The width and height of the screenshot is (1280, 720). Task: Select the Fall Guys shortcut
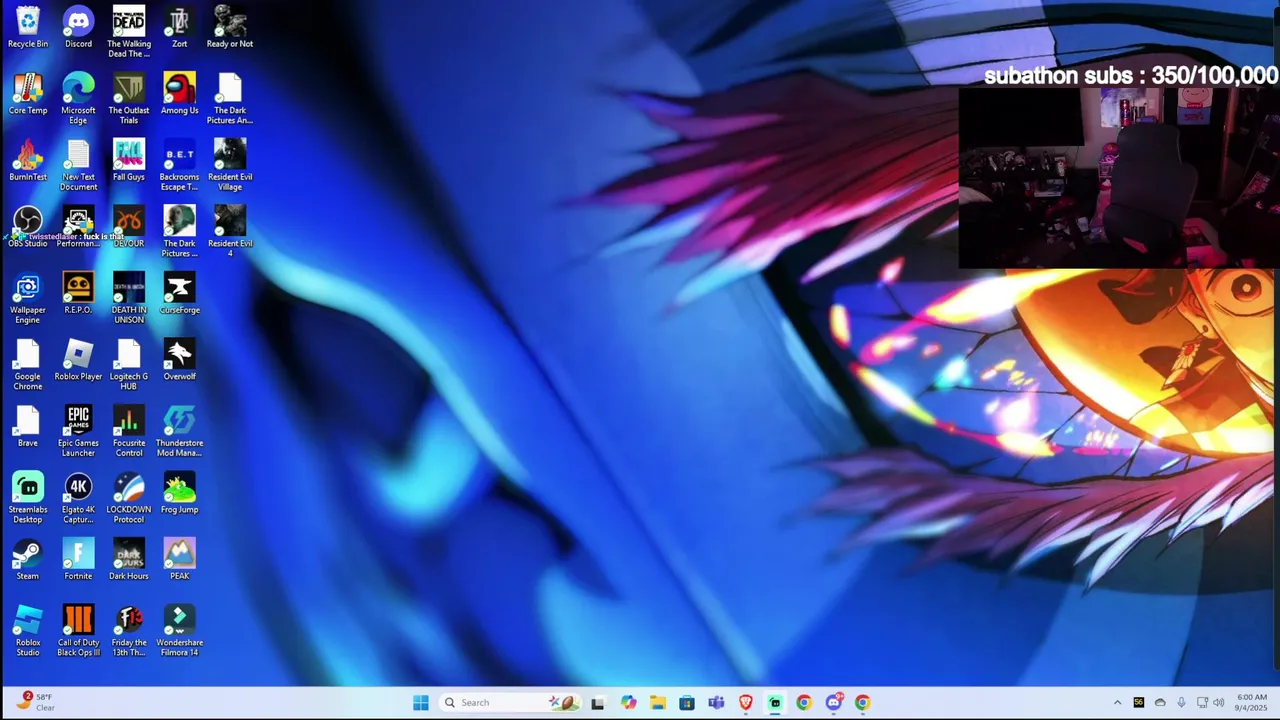[x=129, y=160]
